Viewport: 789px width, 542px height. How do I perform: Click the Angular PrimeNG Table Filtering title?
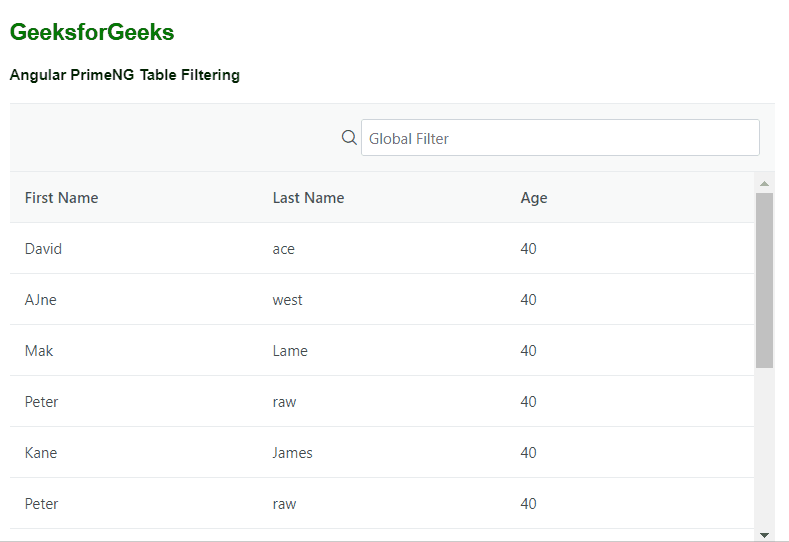point(125,75)
